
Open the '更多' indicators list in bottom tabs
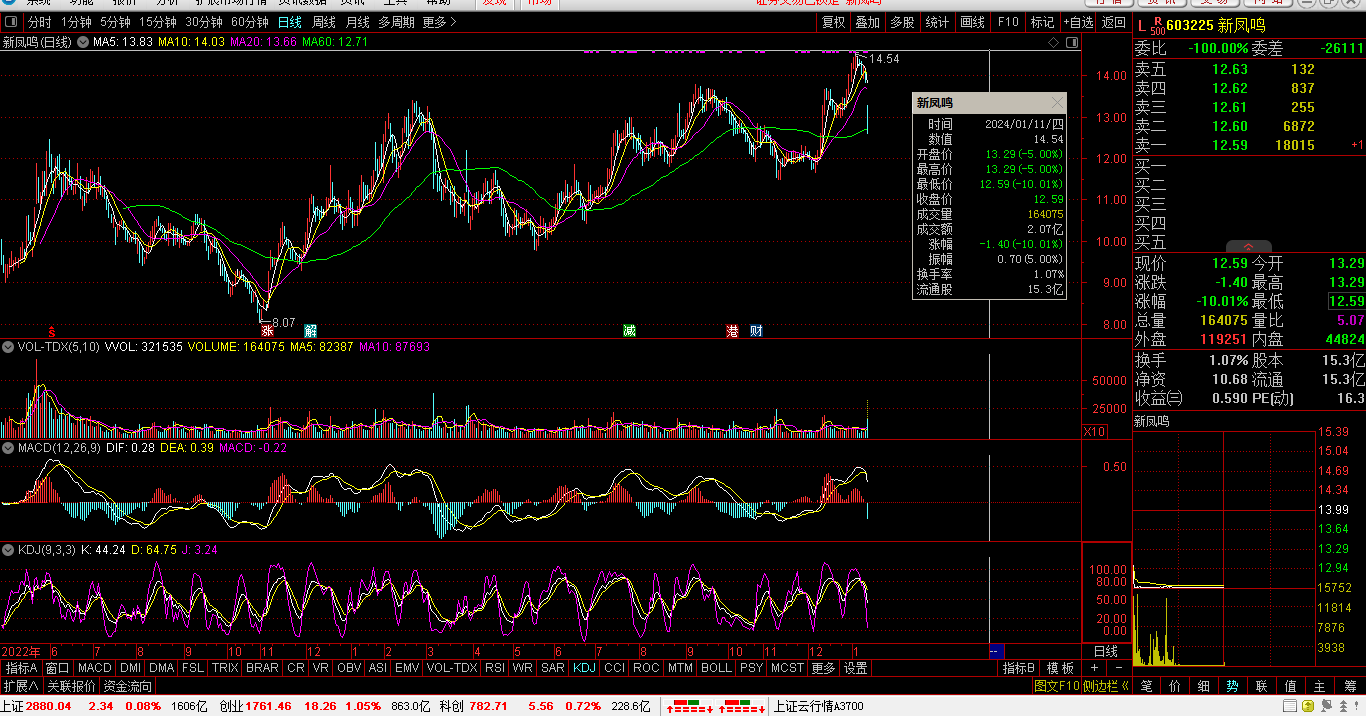coord(823,668)
